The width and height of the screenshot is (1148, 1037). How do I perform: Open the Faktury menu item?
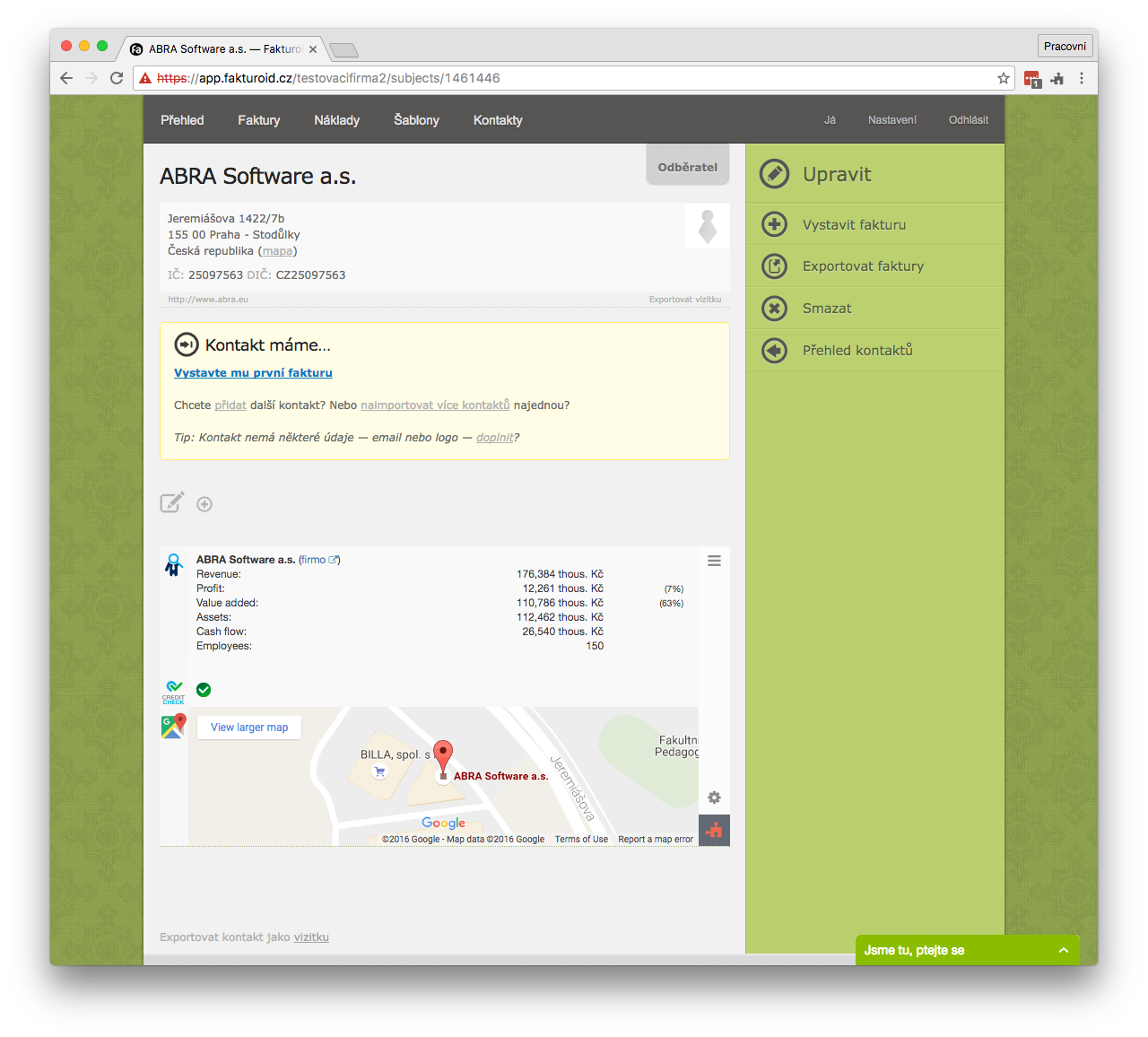point(259,120)
